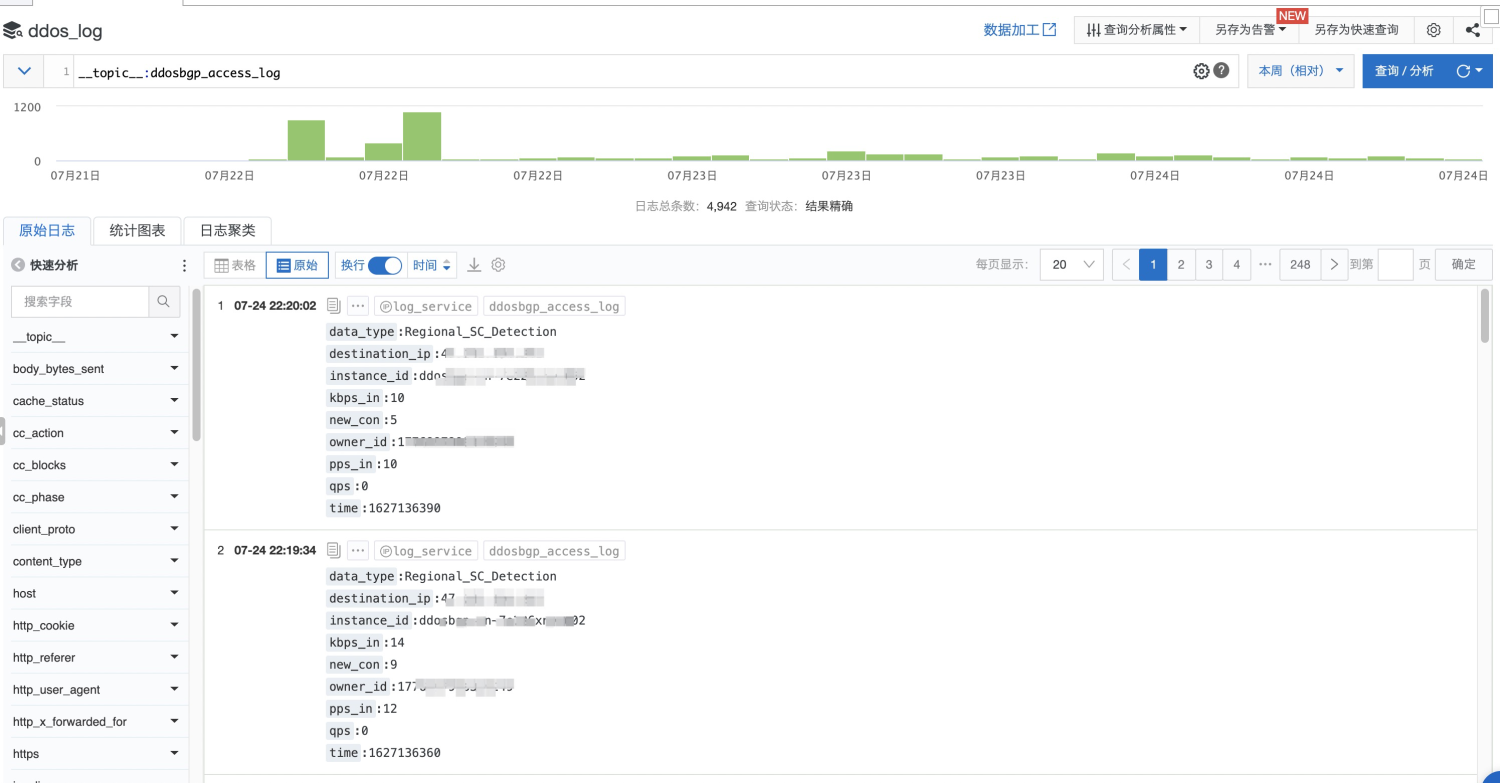Image resolution: width=1500 pixels, height=783 pixels.
Task: Jump to page 2 in the pagination
Action: point(1181,264)
